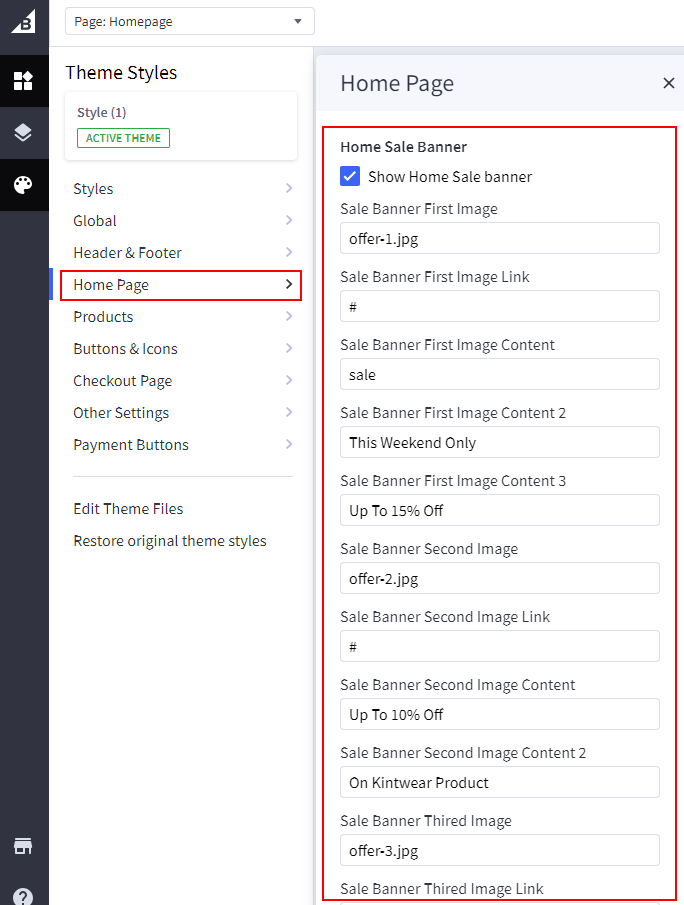Open the layers icon in sidebar
This screenshot has width=684, height=905.
tap(23, 133)
